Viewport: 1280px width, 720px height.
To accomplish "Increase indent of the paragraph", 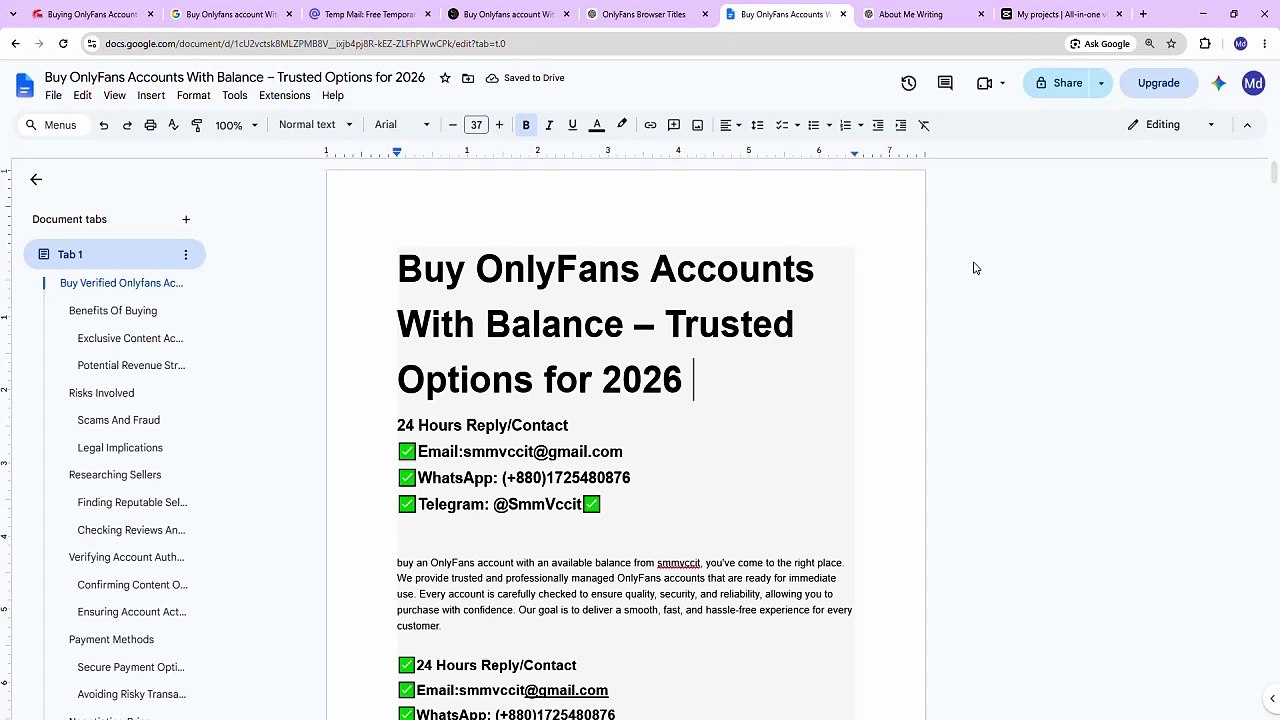I will pos(901,125).
